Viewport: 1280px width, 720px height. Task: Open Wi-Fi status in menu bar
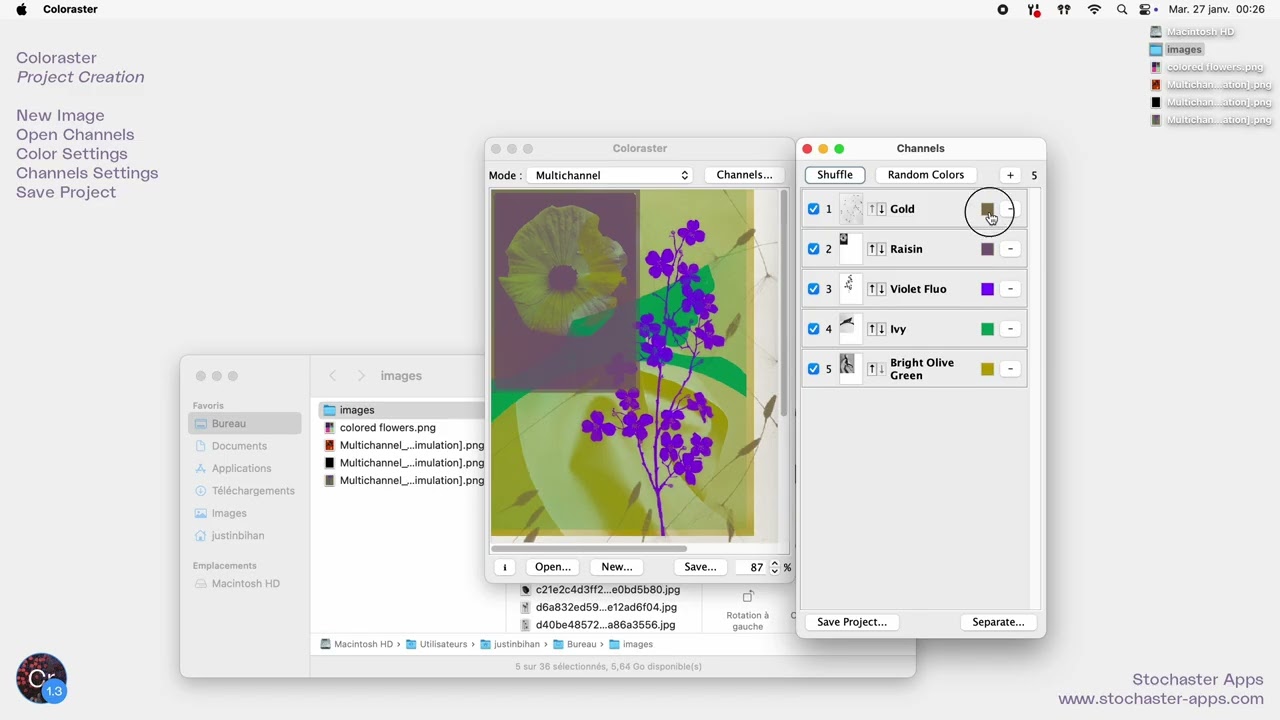pyautogui.click(x=1094, y=9)
